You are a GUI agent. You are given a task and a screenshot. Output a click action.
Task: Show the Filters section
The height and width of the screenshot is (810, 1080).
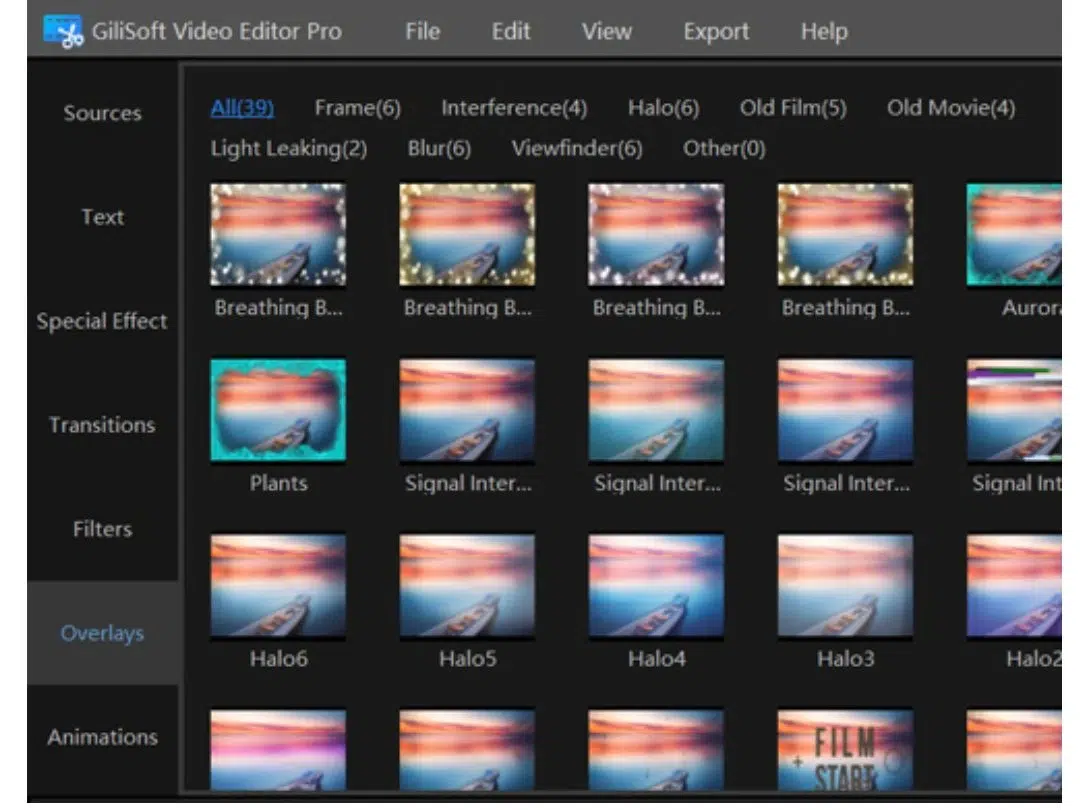103,529
